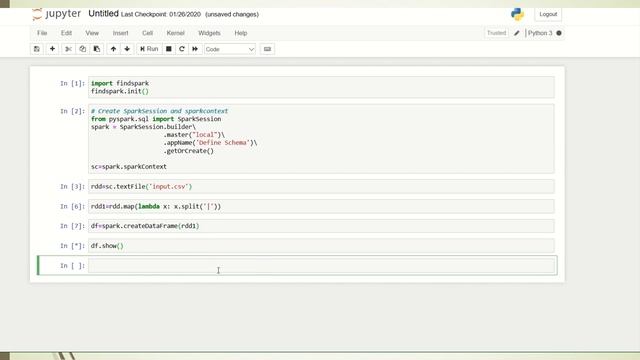Cut selected cells using the scissors icon
Screen dimensions: 640x360
coord(68,49)
